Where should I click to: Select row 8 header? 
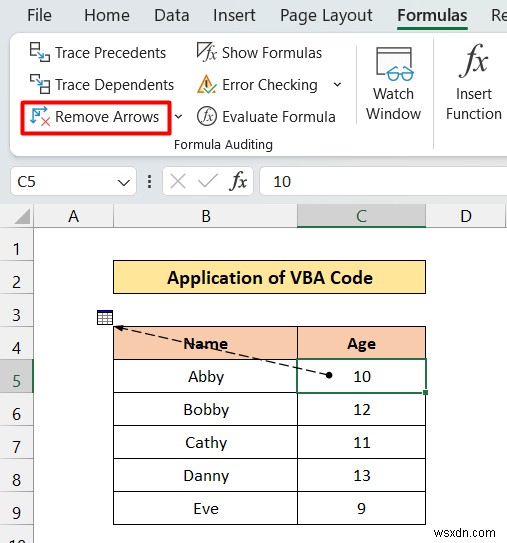(16, 475)
